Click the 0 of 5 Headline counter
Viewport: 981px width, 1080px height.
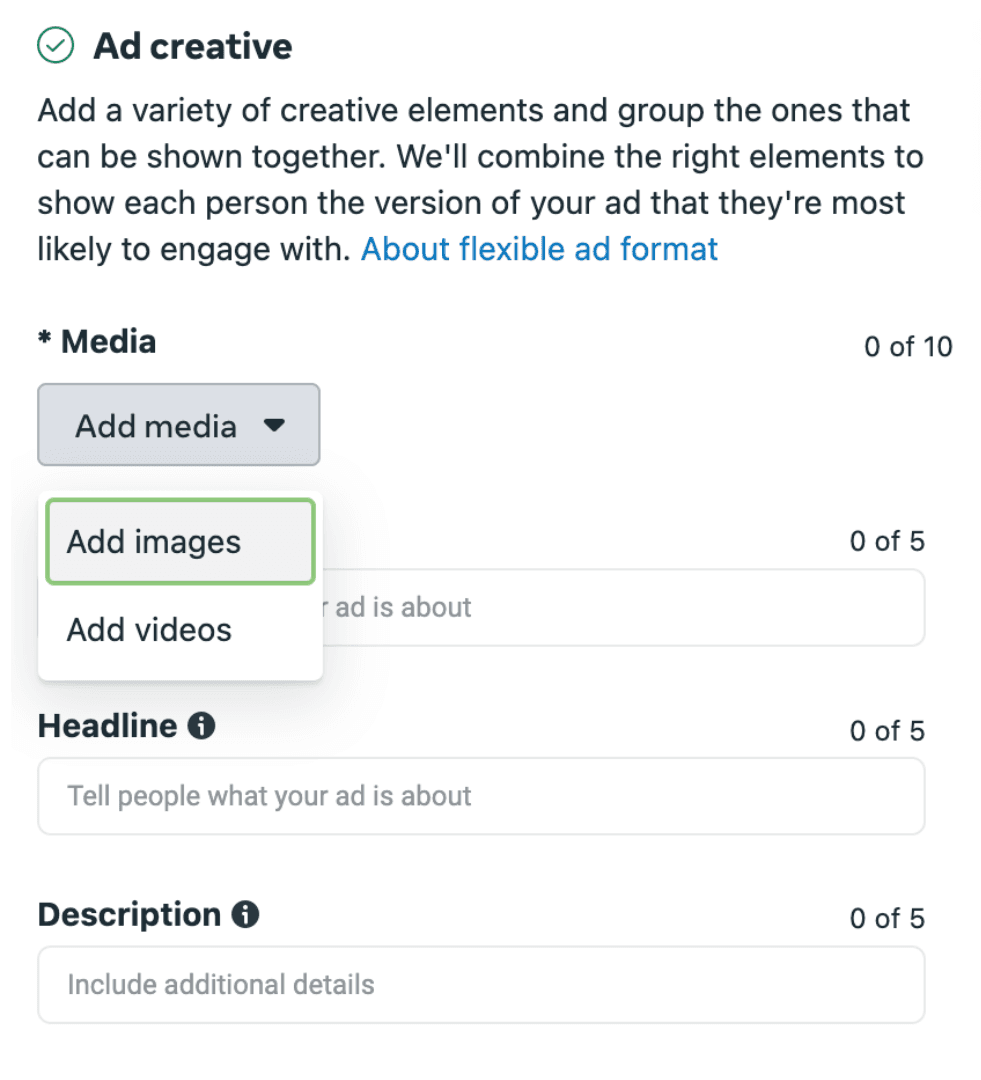point(886,731)
